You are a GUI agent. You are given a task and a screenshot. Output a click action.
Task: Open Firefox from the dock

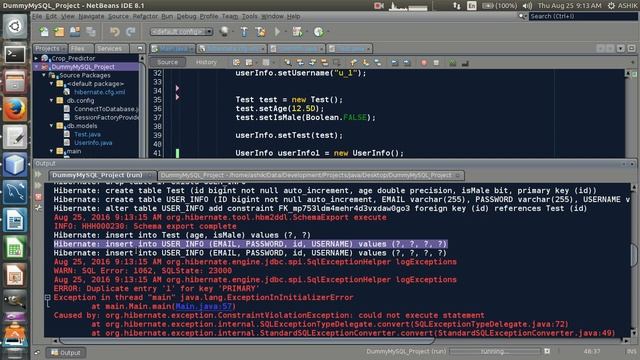pos(15,109)
